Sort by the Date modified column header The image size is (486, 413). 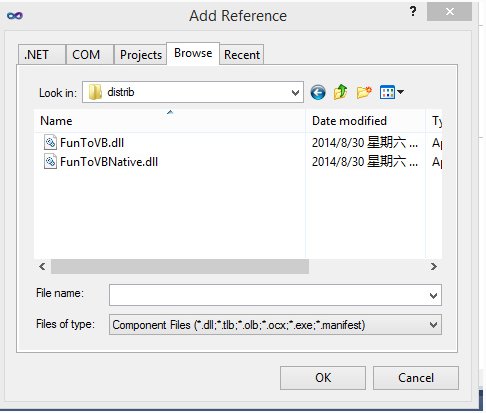pos(365,121)
